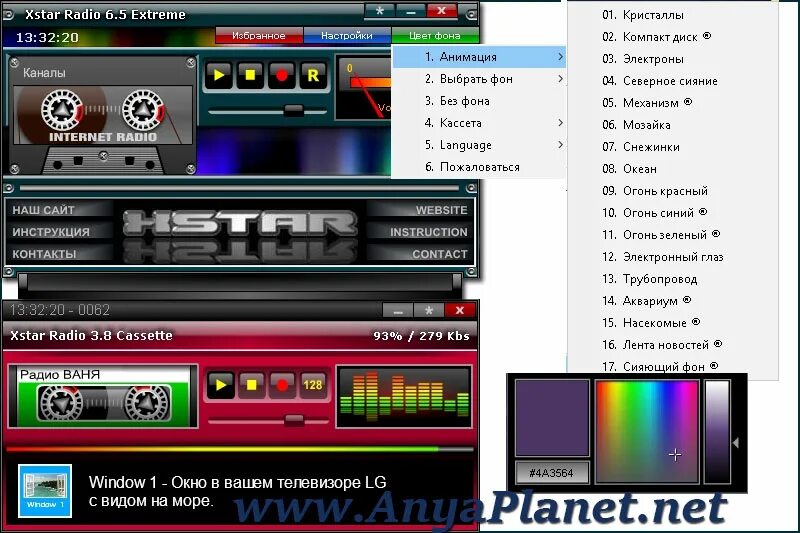Click the star button in Xstar 6.5 title bar
This screenshot has height=533, width=800.
(x=379, y=11)
